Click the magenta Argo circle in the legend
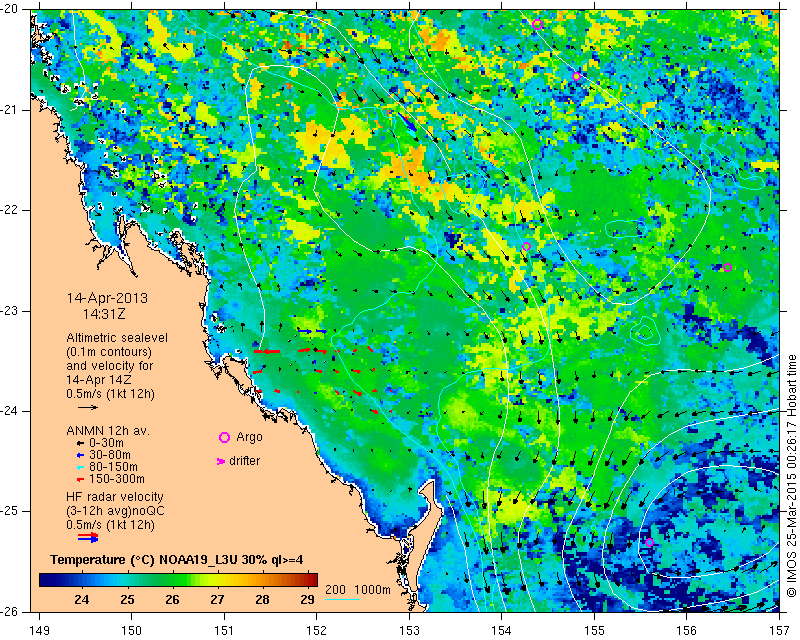The image size is (800, 640). tap(224, 437)
